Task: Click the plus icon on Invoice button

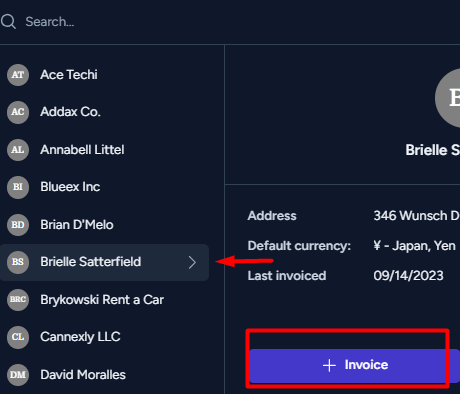Action: point(329,365)
